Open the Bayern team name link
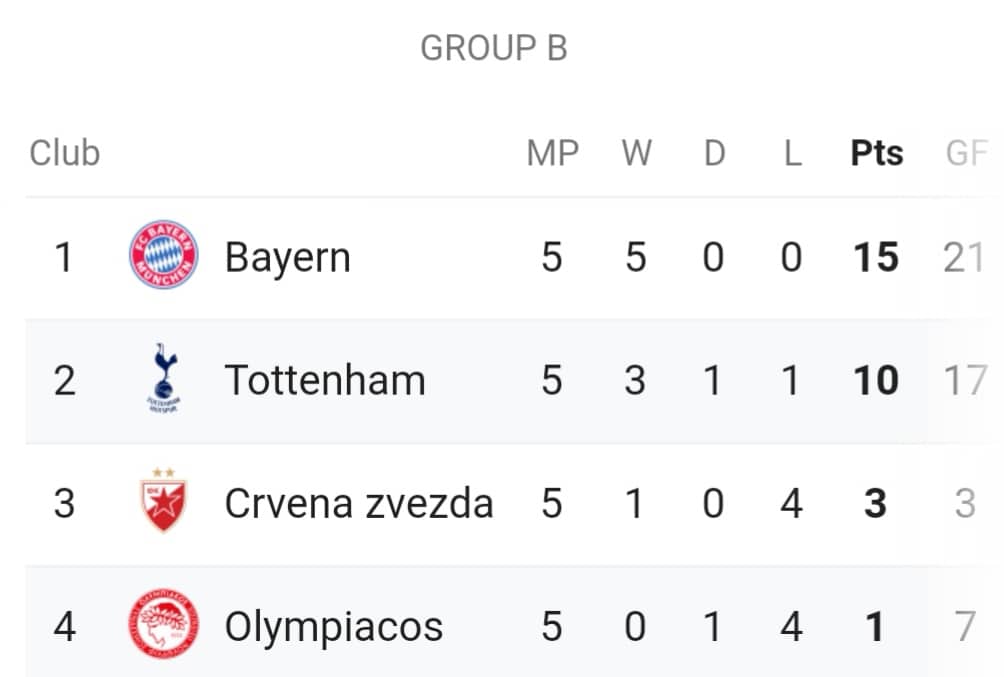 tap(287, 257)
